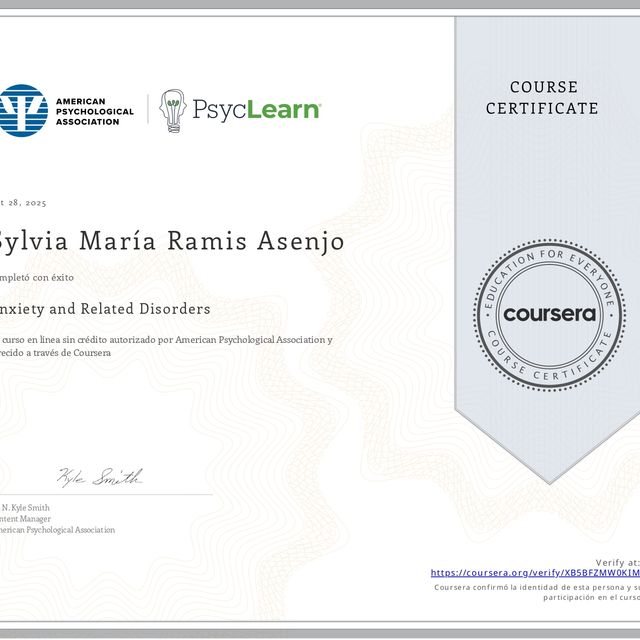Click the 'AMERICAN PSYCHOLOGICAL ASSOCIATION' logo text
This screenshot has width=640, height=640.
coord(95,111)
